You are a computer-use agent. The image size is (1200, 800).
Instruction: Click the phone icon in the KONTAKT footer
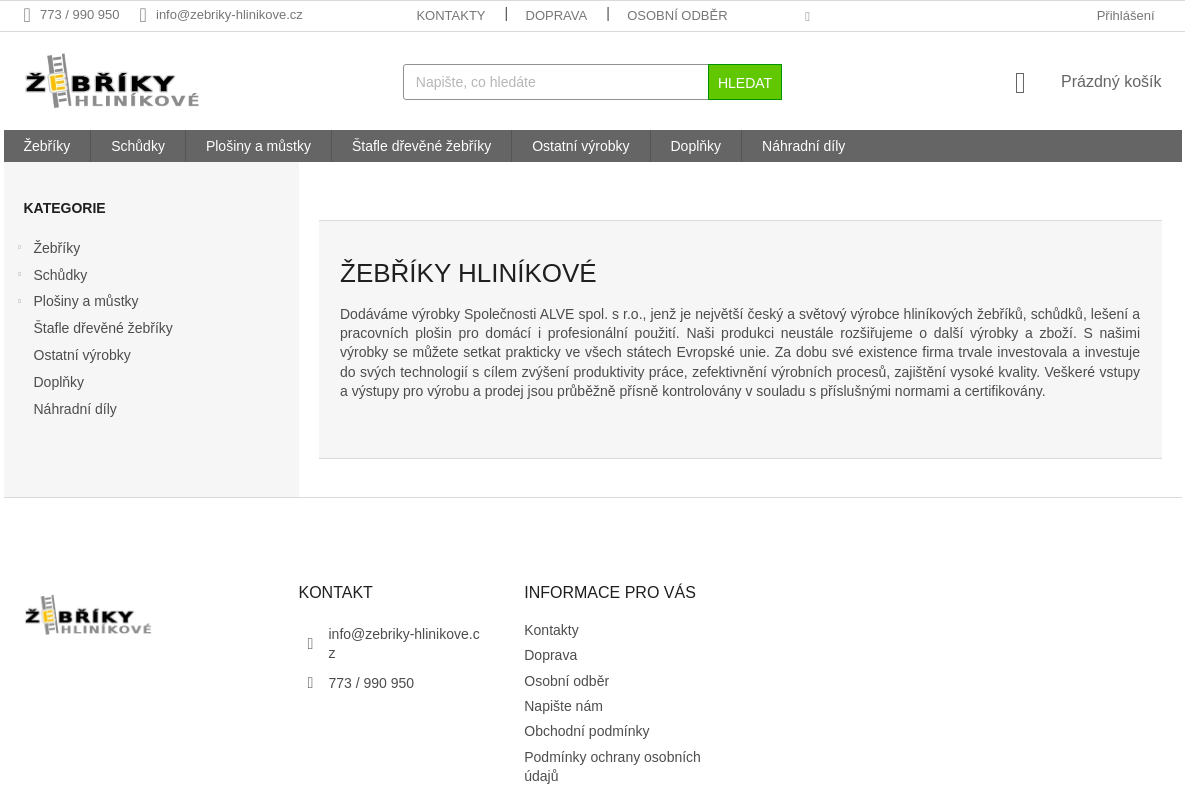(x=310, y=682)
